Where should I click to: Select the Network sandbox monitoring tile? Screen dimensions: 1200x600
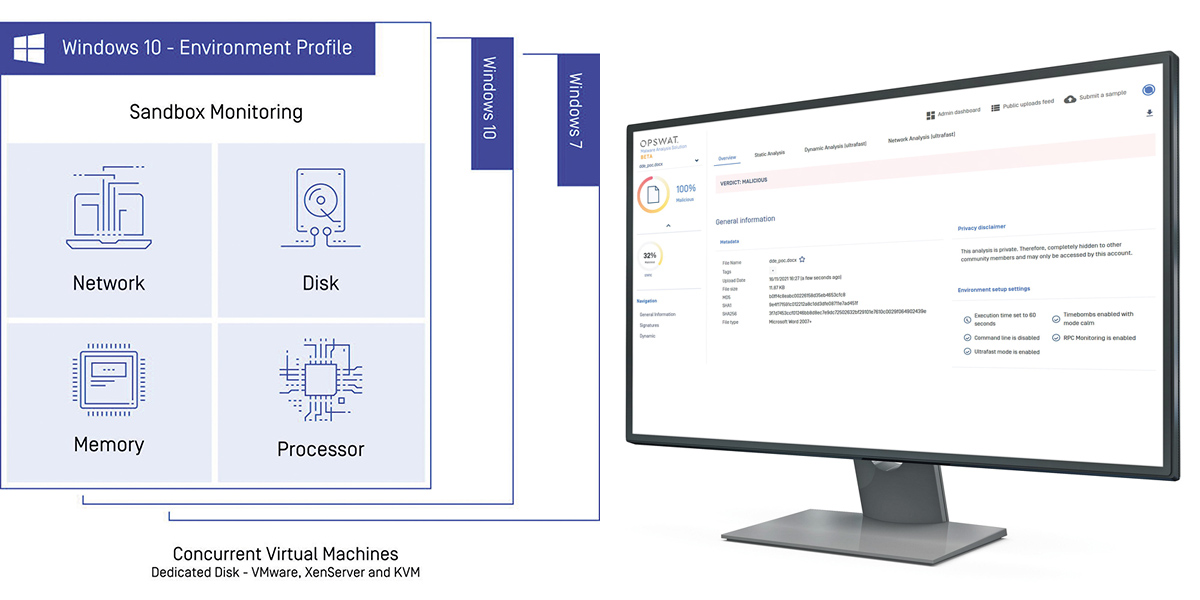click(x=109, y=230)
